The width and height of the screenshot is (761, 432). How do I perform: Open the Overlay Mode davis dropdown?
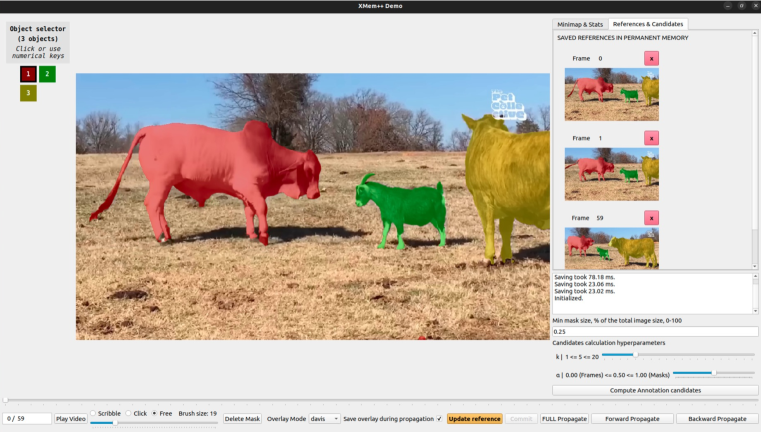(x=323, y=418)
